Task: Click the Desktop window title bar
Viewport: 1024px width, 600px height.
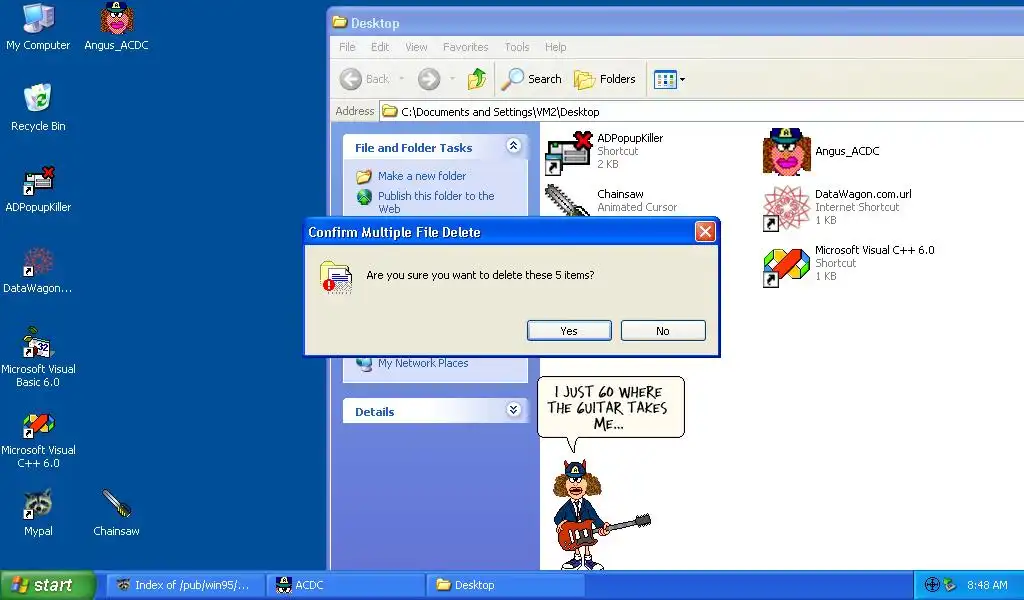Action: point(676,23)
